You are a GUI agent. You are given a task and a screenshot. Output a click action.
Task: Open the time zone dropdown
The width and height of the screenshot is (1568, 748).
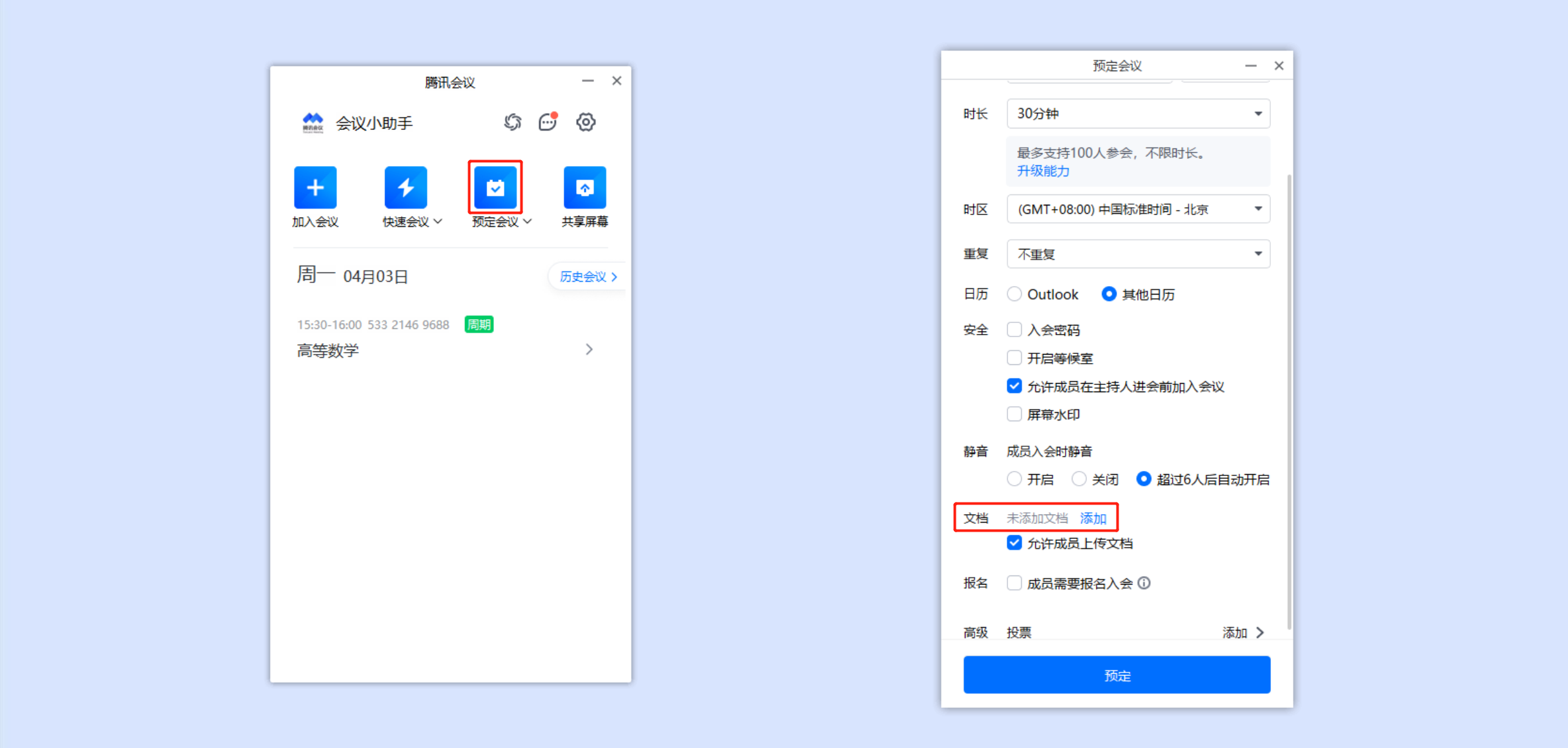[1139, 209]
